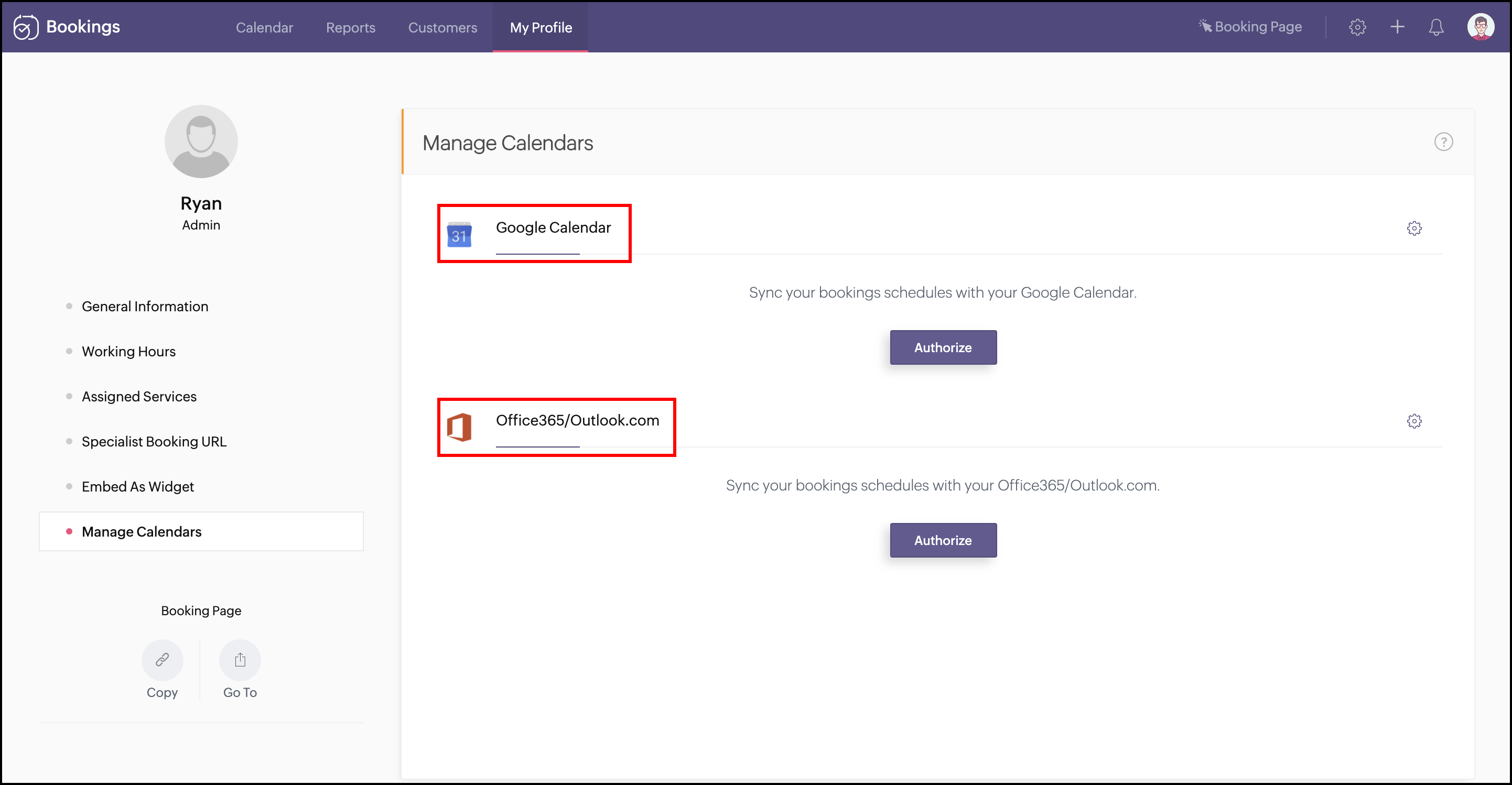Copy the booking page link
This screenshot has width=1512, height=785.
pyautogui.click(x=162, y=660)
